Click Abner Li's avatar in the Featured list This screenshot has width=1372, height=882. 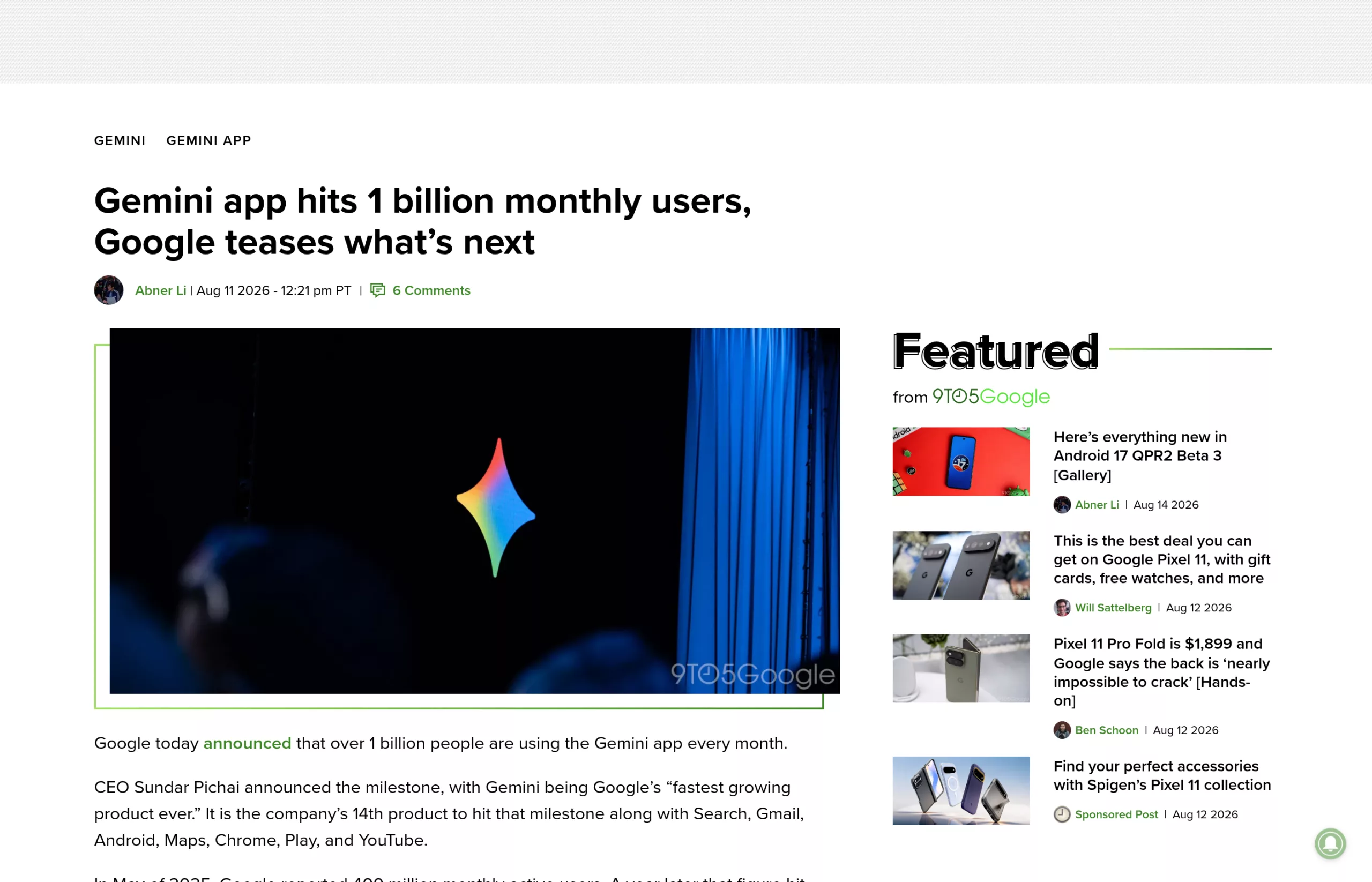[x=1062, y=505]
